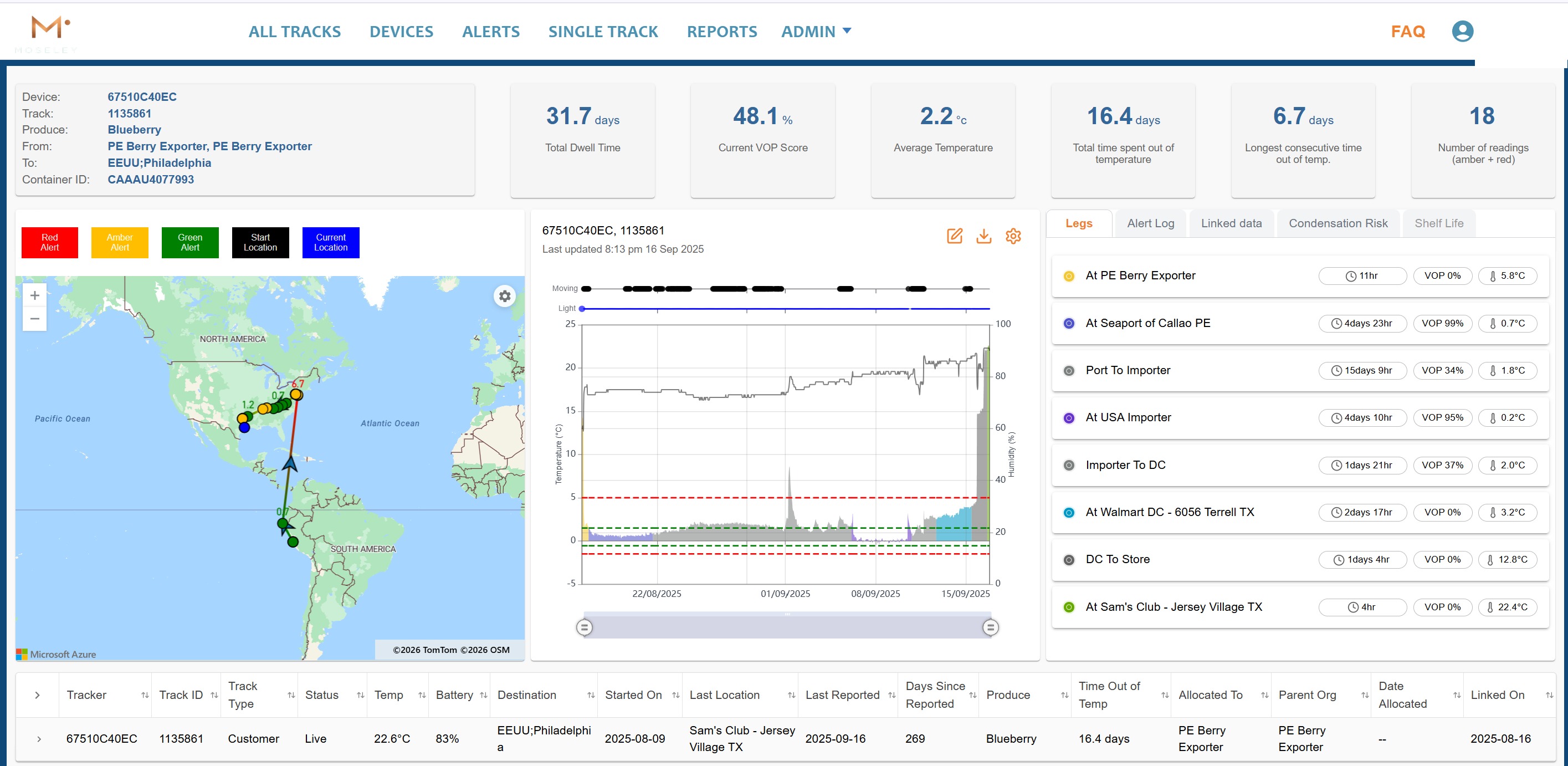Image resolution: width=1568 pixels, height=766 pixels.
Task: Open the edit chart pencil icon
Action: point(955,236)
